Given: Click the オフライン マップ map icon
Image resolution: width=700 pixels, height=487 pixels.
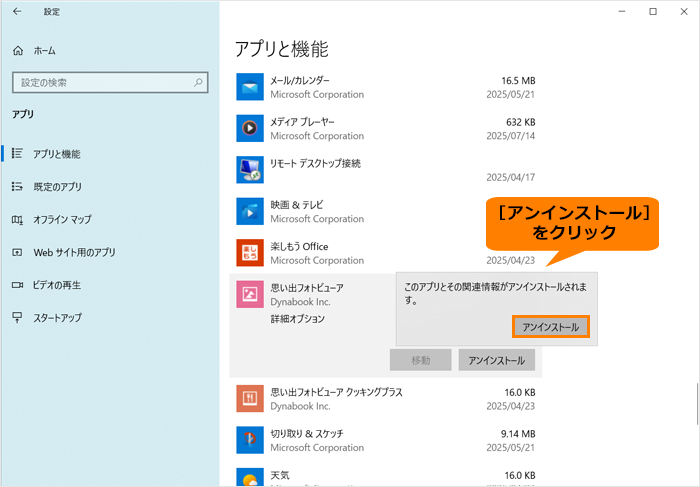Looking at the screenshot, I should (17, 220).
